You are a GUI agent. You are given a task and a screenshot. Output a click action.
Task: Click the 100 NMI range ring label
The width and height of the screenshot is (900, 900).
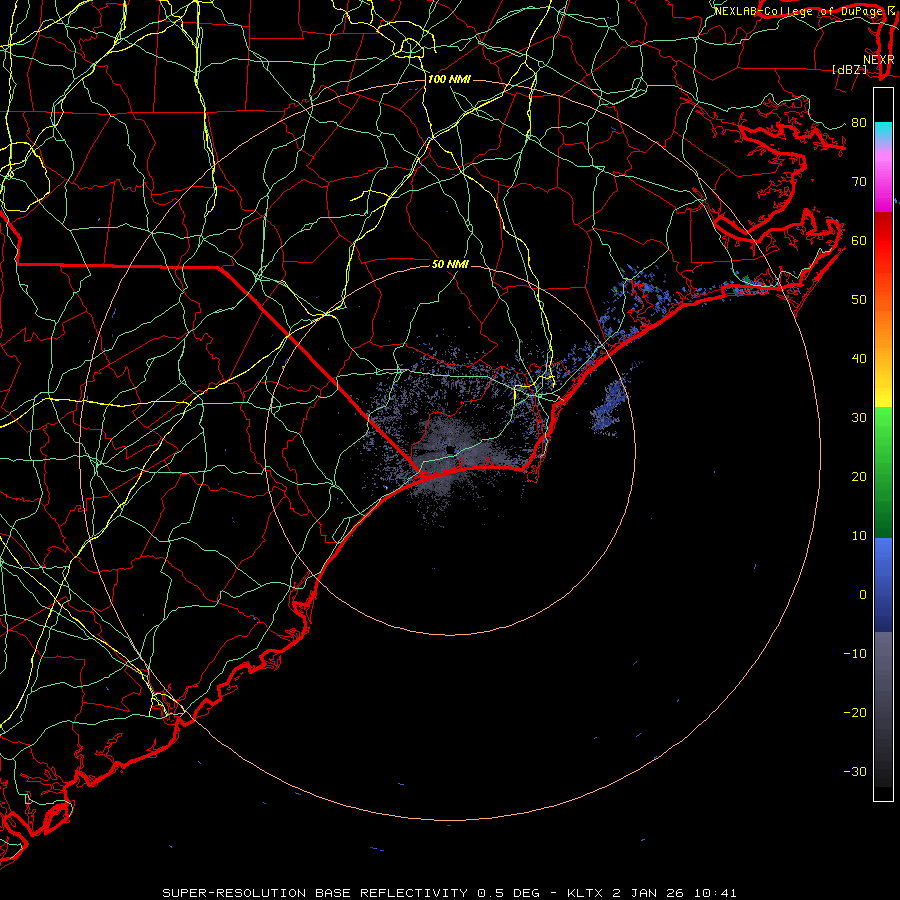point(449,79)
